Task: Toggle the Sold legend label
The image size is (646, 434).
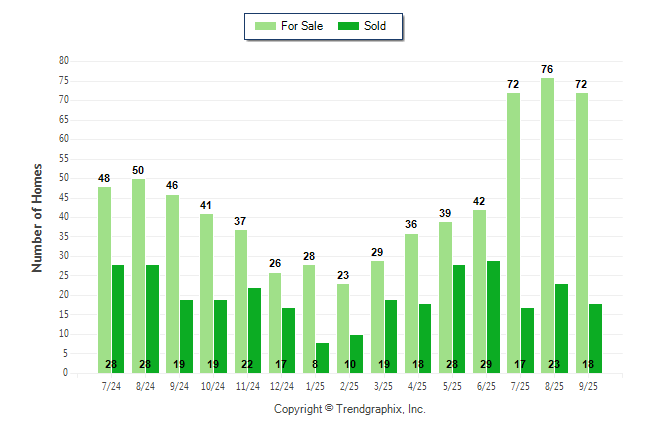Action: (375, 26)
